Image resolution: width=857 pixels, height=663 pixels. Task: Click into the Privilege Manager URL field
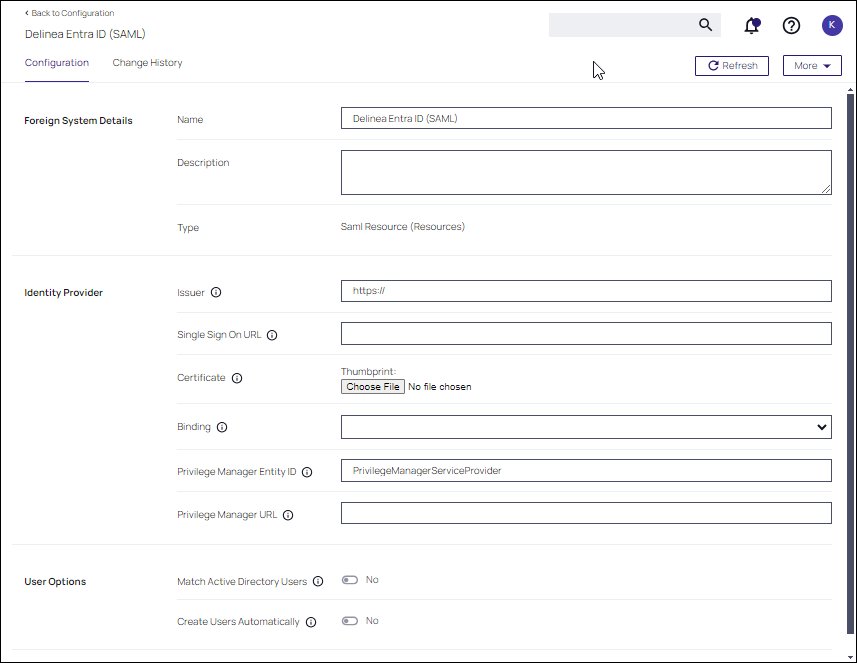[586, 513]
